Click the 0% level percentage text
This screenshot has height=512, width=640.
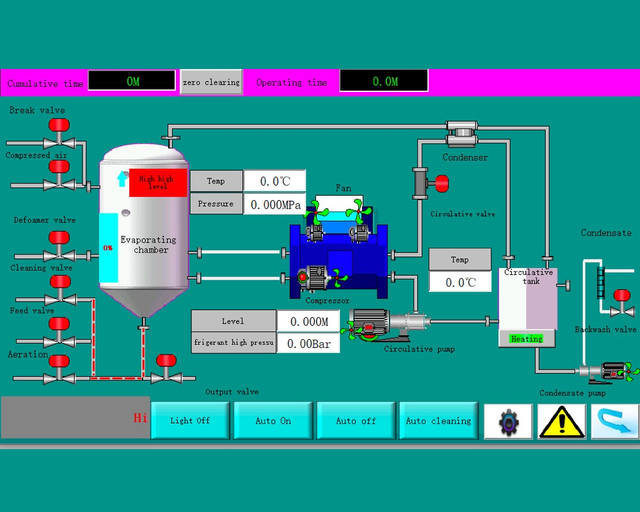point(108,248)
